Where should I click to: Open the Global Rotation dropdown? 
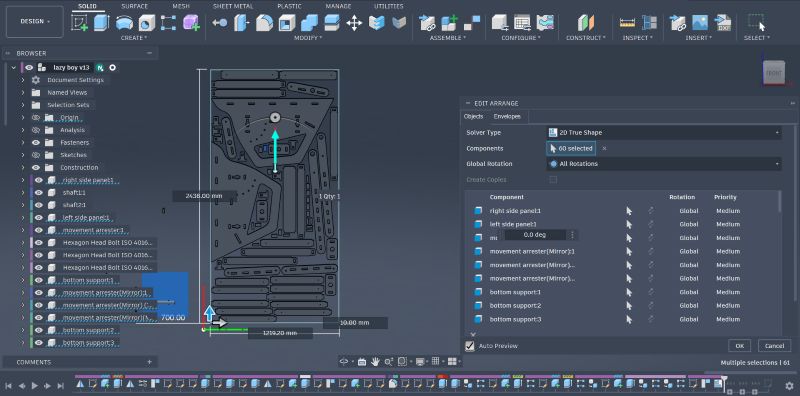664,164
